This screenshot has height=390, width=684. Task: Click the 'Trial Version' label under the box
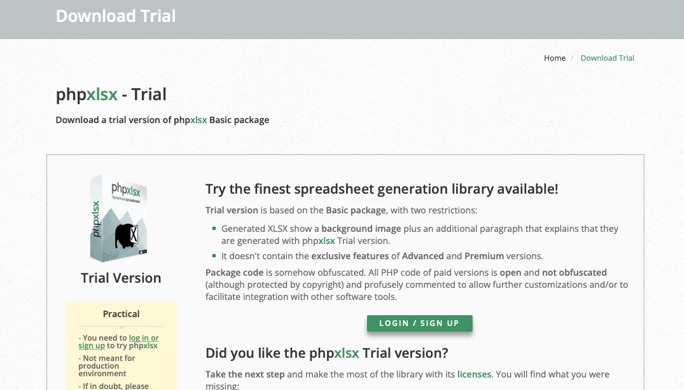click(x=121, y=278)
